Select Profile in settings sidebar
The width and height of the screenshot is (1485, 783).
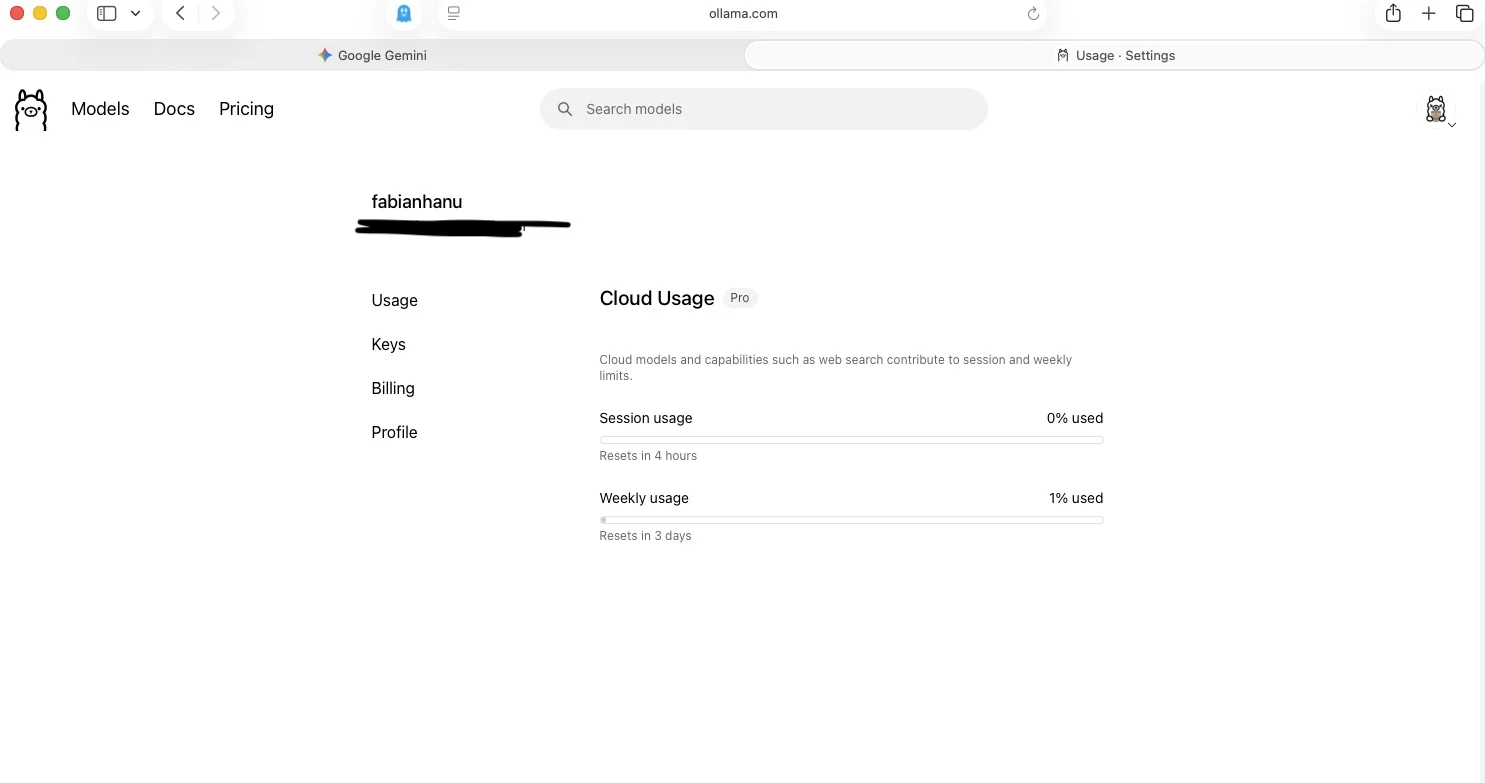tap(394, 432)
